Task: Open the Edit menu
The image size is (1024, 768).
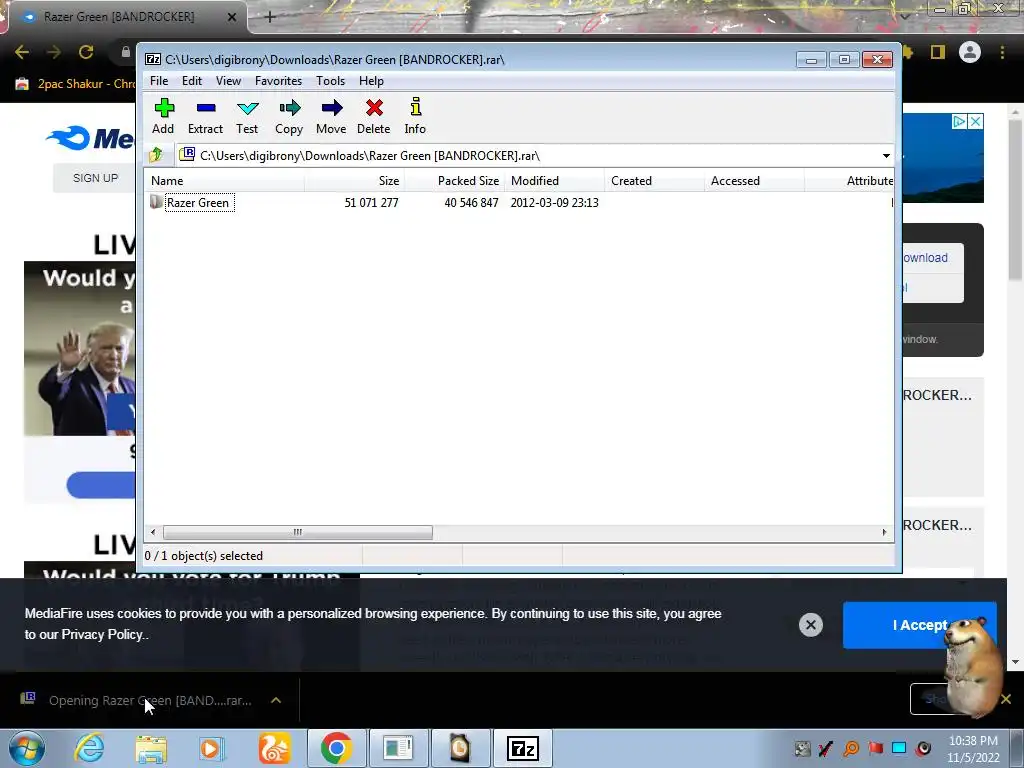Action: click(x=191, y=81)
